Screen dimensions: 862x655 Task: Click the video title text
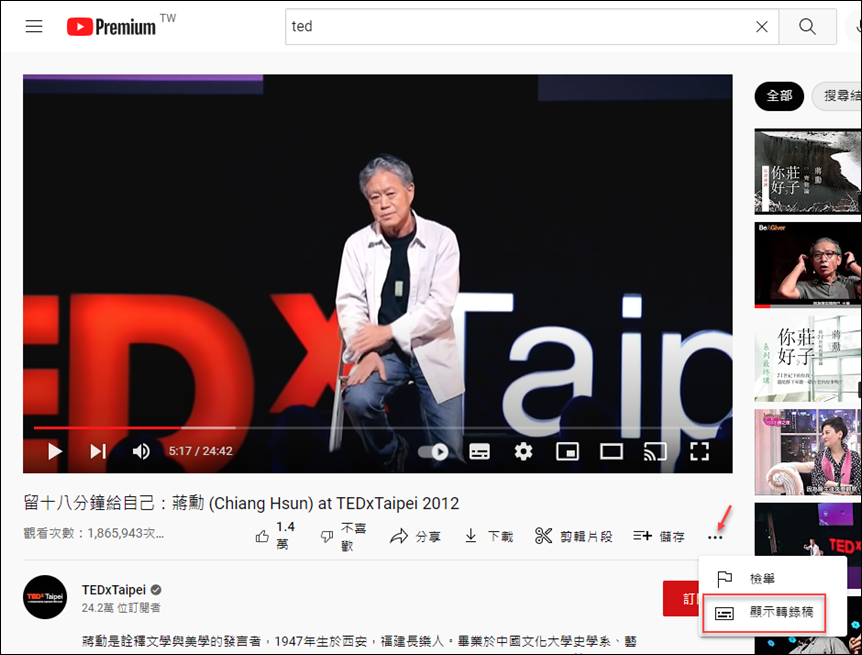click(x=241, y=503)
